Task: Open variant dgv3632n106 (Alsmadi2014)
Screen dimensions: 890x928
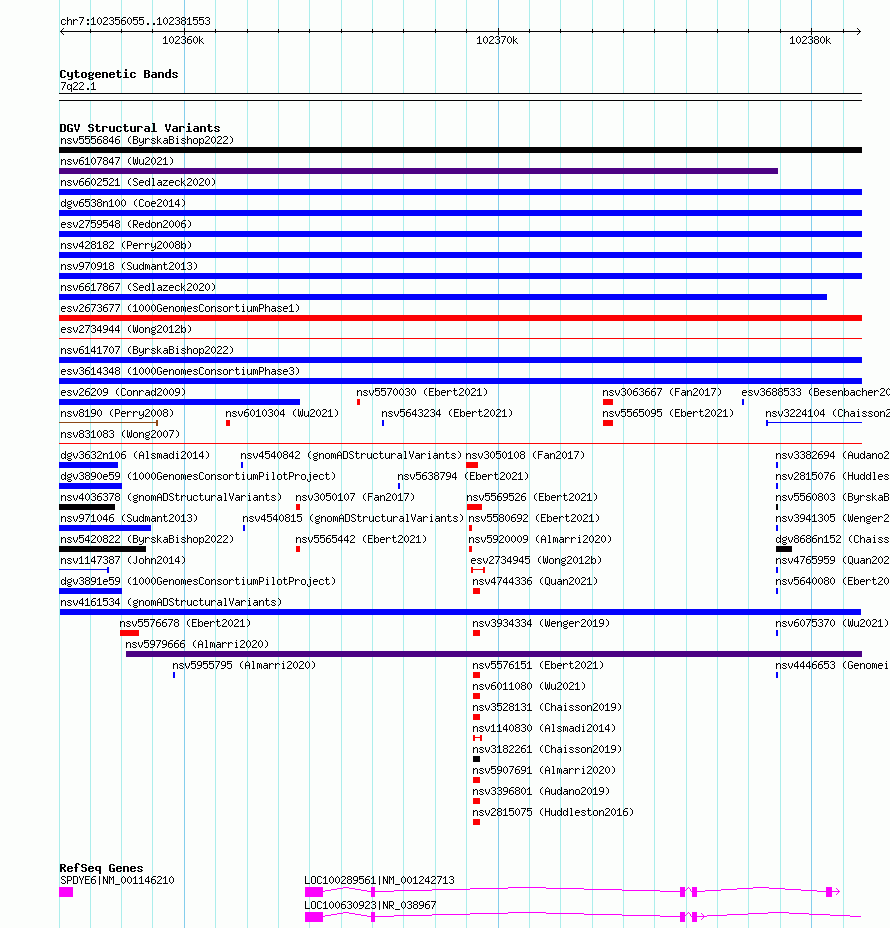Action: pos(135,455)
